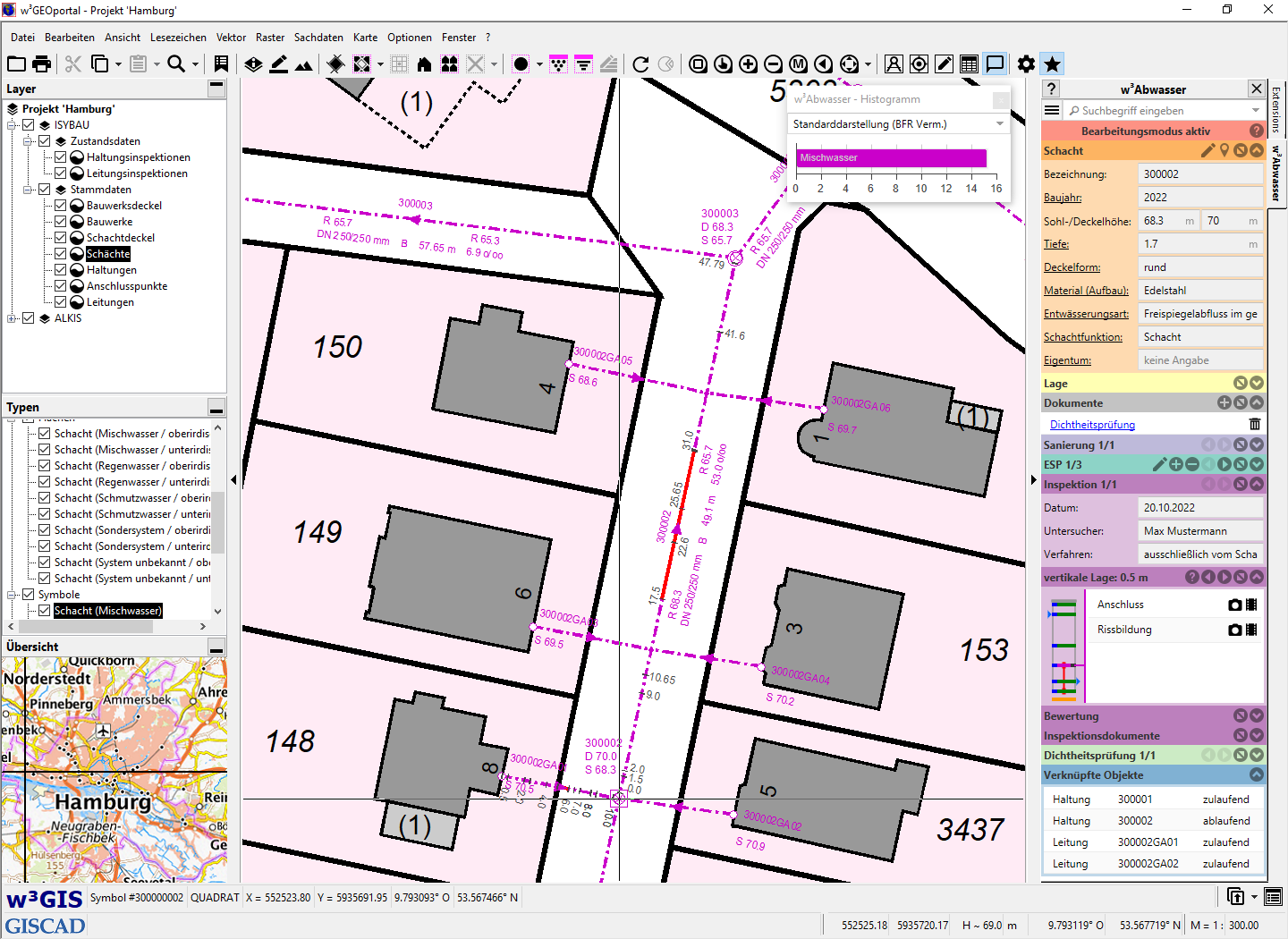Expand the Bewertung section chevron
Viewport: 1288px width, 939px height.
(x=1257, y=715)
